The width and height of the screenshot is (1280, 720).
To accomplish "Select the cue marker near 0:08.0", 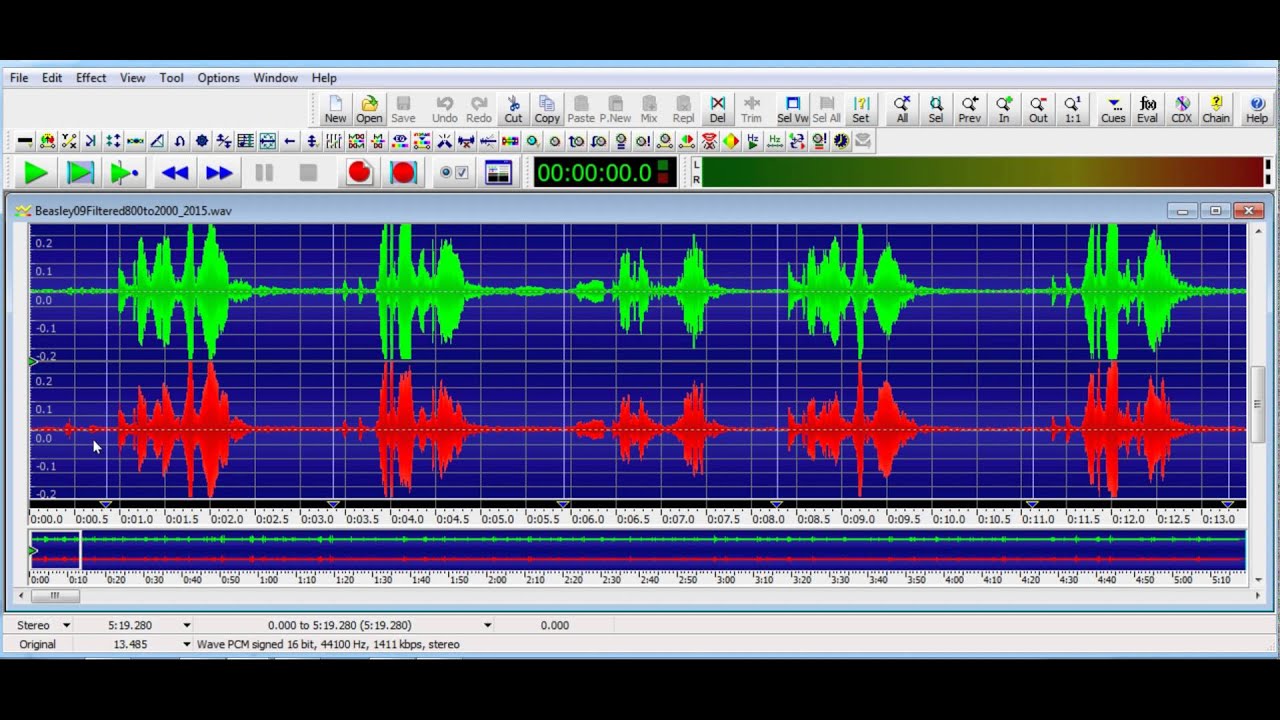I will [x=776, y=504].
